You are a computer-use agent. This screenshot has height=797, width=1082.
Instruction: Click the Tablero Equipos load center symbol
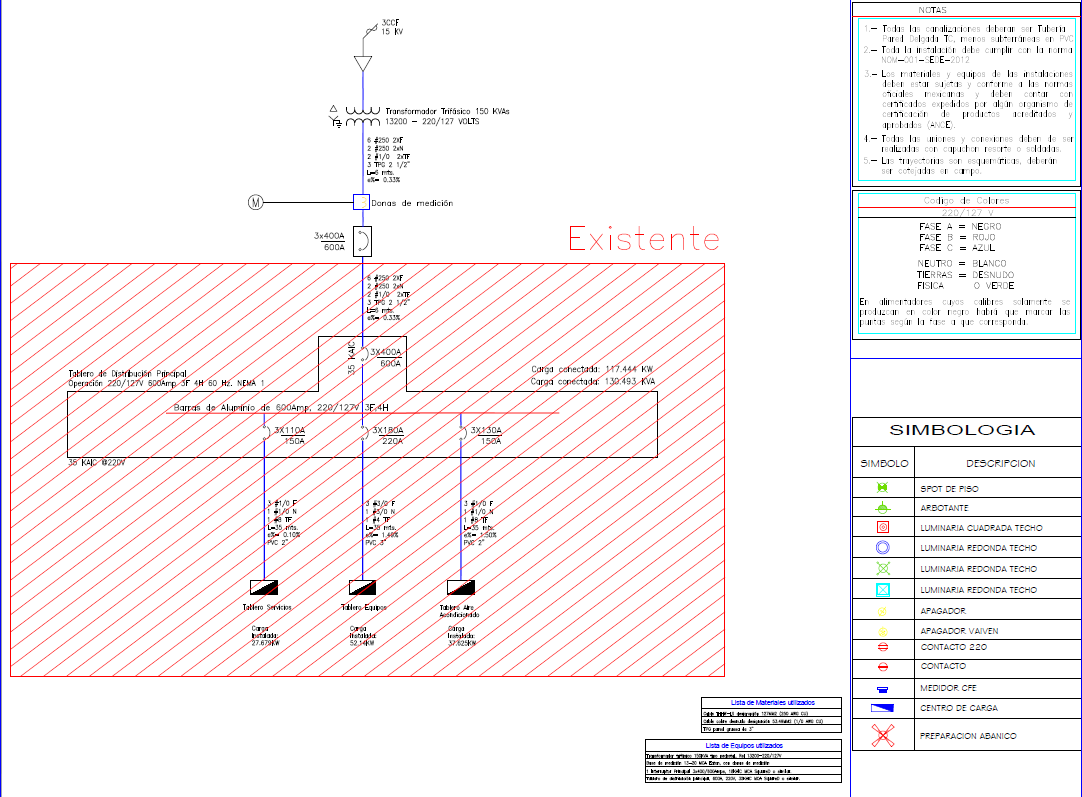pos(362,587)
